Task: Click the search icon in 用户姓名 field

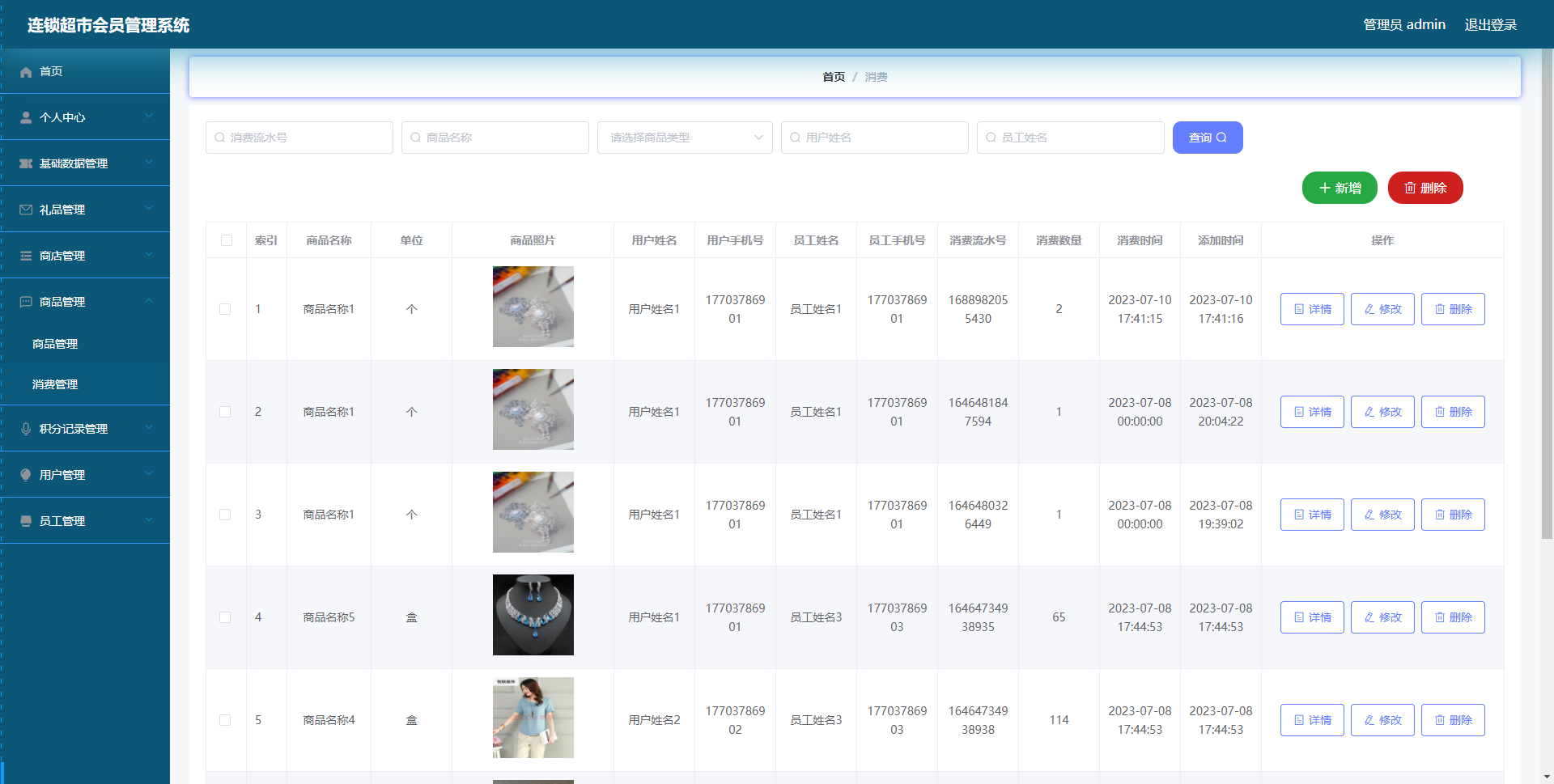Action: [795, 138]
